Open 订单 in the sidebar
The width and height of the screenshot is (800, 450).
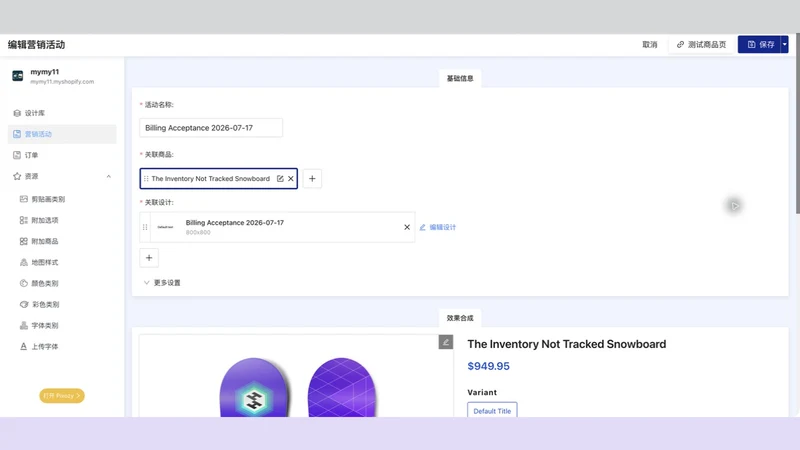(62, 155)
